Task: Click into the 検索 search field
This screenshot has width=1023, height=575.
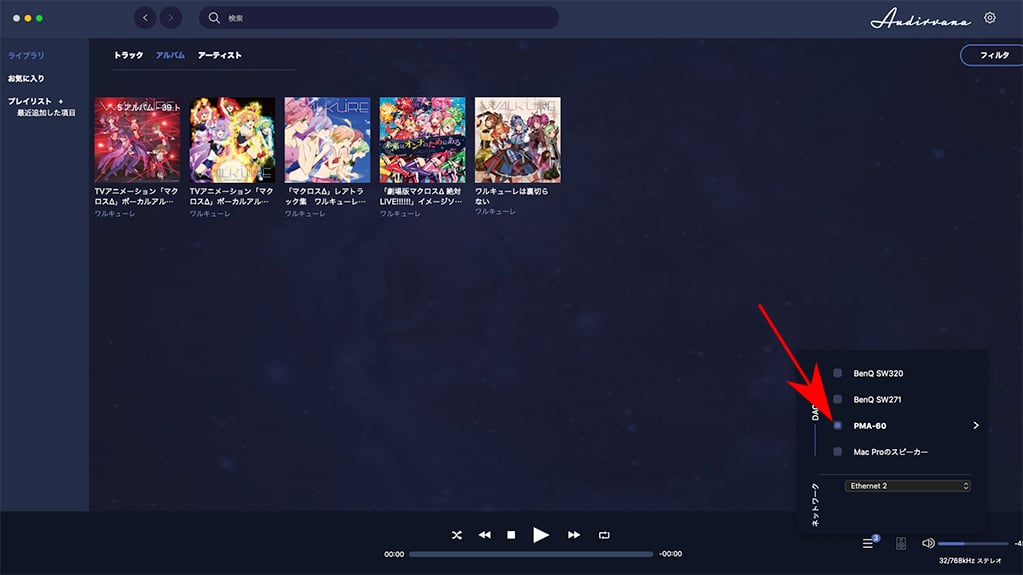Action: click(x=379, y=18)
